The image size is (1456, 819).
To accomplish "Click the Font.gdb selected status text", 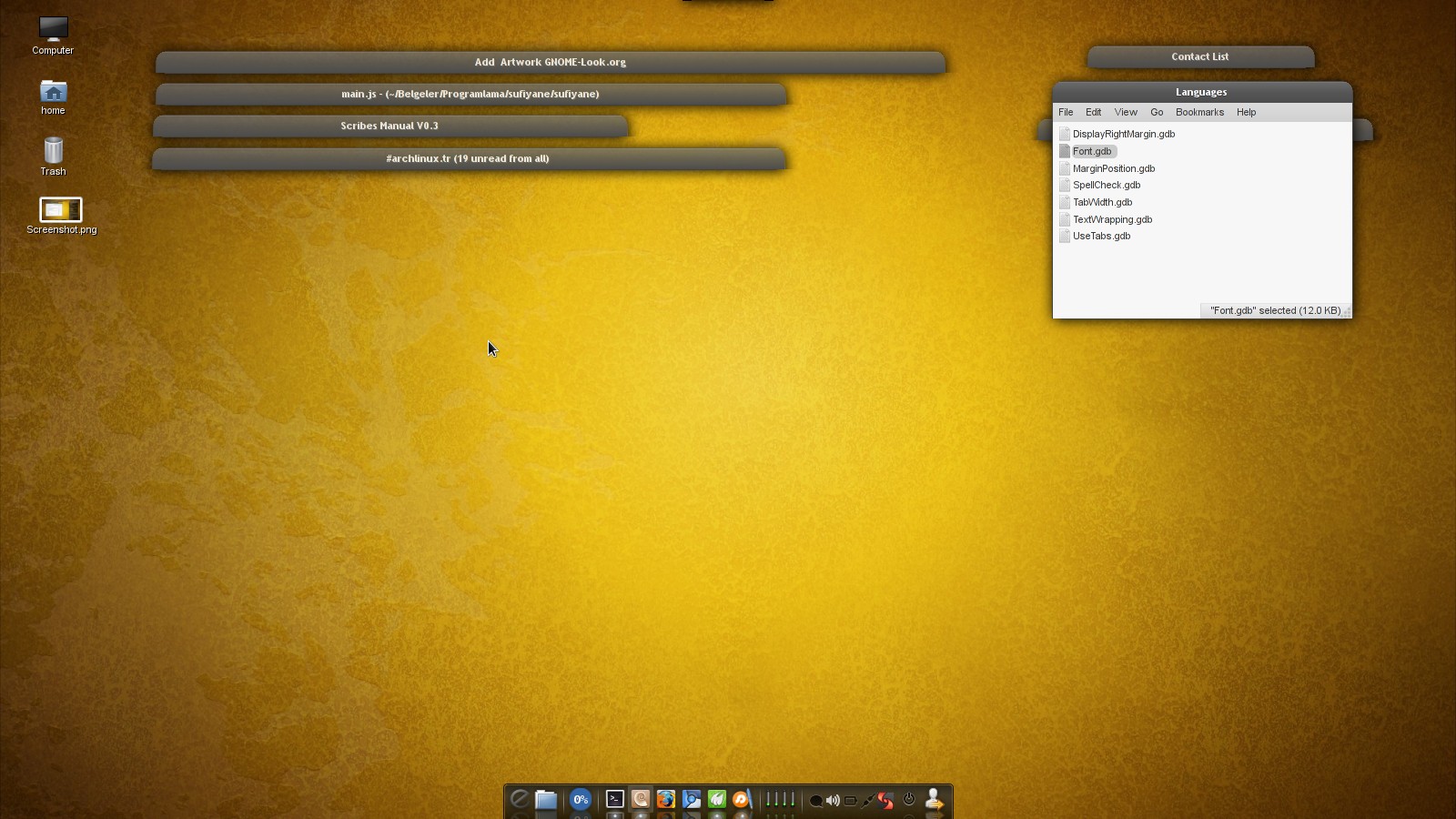I will 1275,310.
